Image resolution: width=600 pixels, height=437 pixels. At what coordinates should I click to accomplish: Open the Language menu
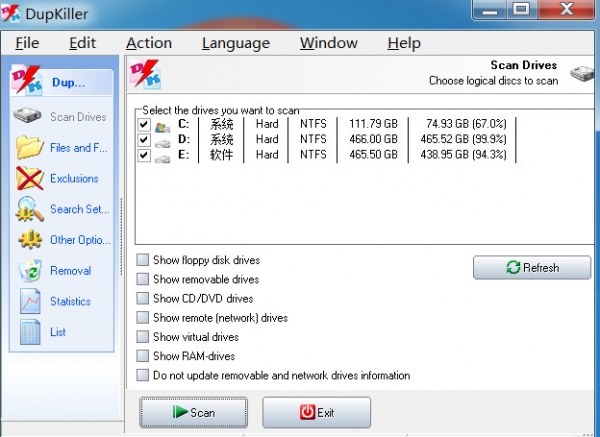(x=235, y=43)
